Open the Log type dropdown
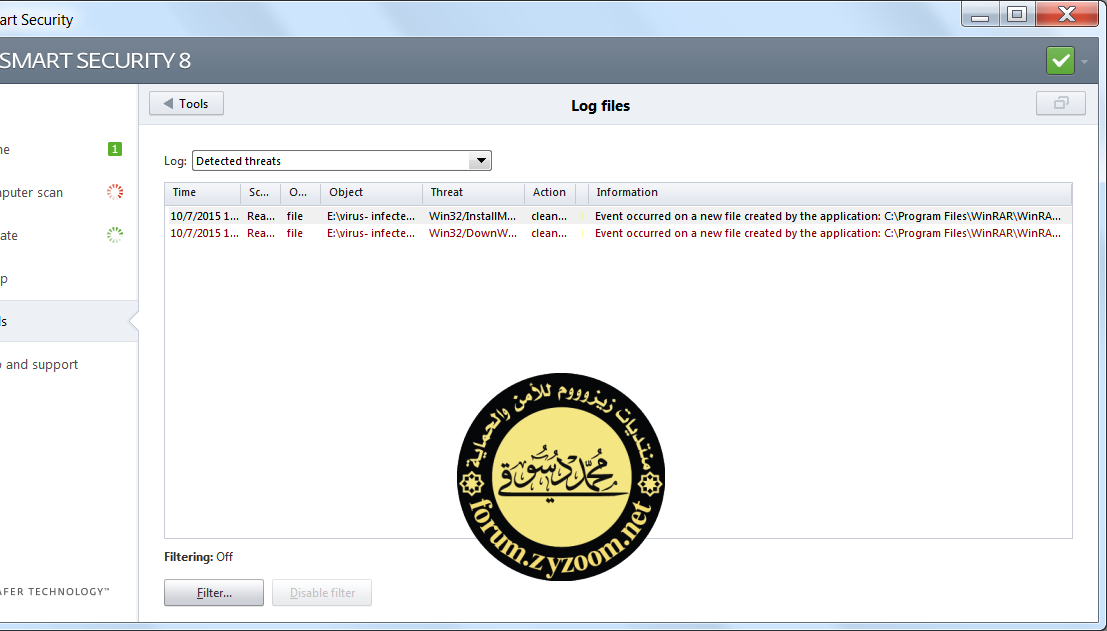Viewport: 1107px width, 631px height. click(x=342, y=161)
